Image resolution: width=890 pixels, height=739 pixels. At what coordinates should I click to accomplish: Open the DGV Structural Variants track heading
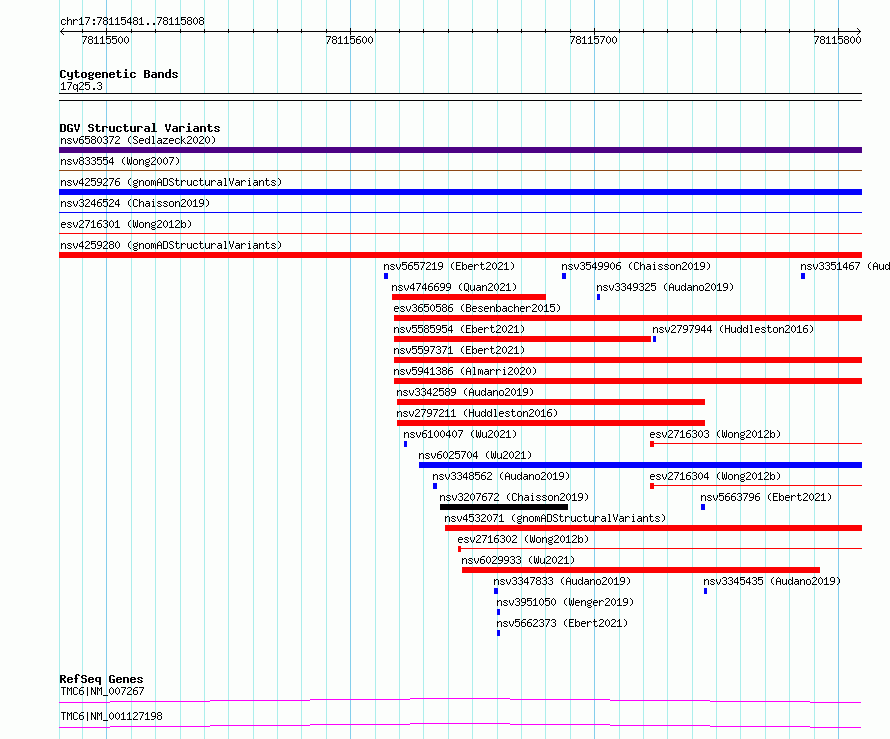[140, 128]
